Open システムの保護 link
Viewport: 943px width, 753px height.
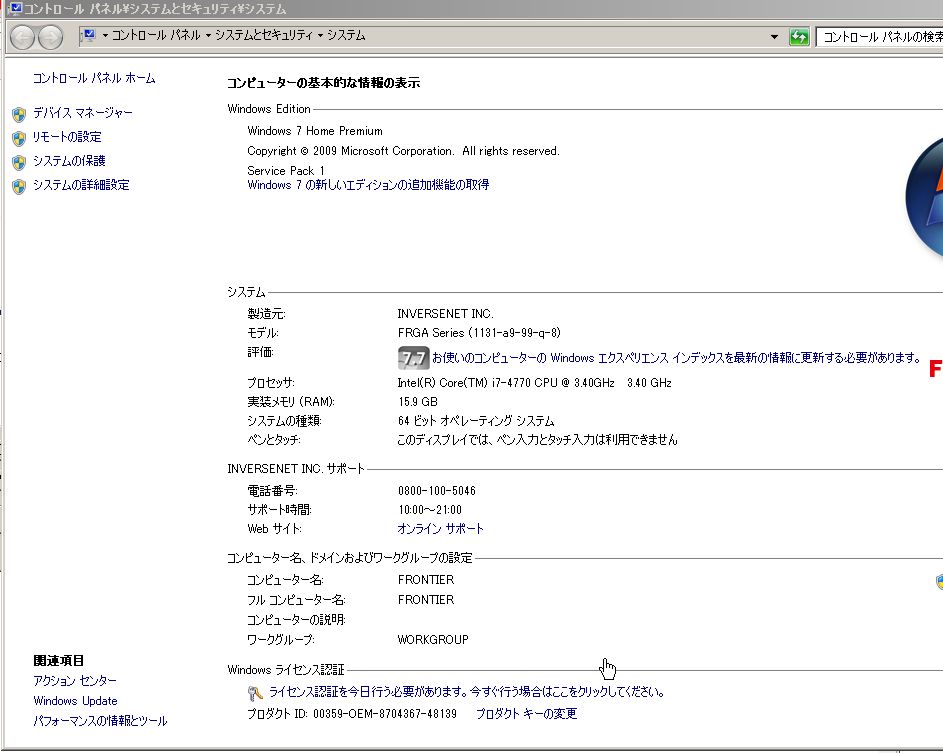(69, 161)
